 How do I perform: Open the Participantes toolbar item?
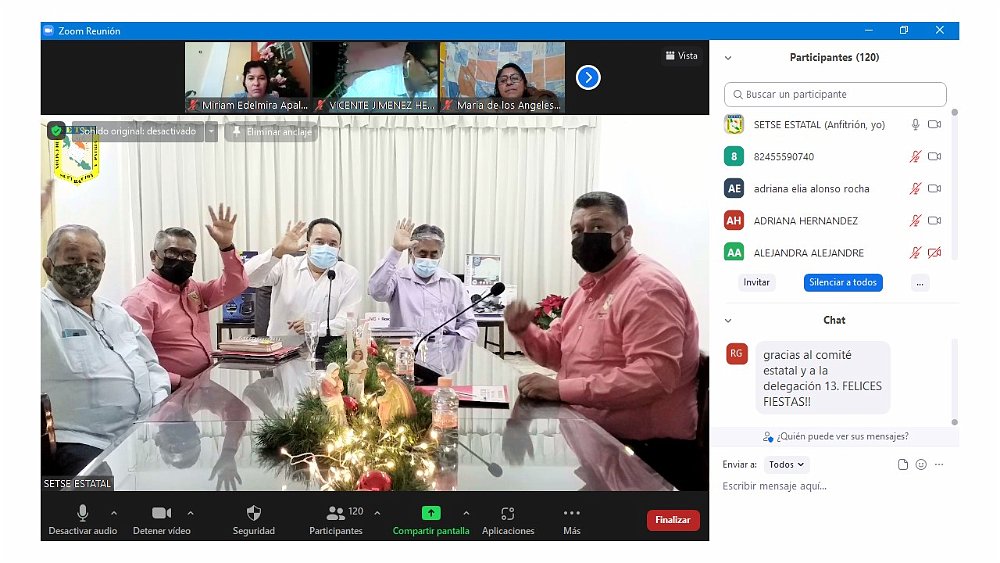[336, 514]
